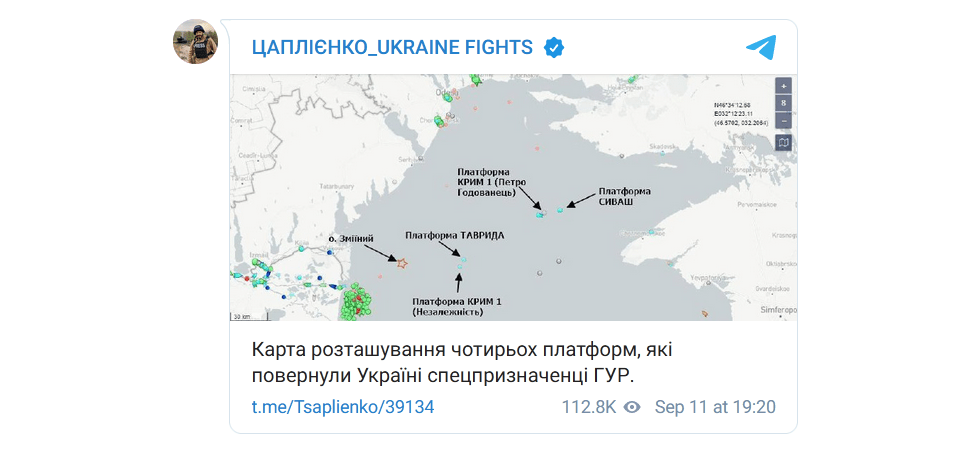Click the Платформа КРИМ 1 (Петро Годованець) label
The width and height of the screenshot is (970, 453).
[x=492, y=182]
